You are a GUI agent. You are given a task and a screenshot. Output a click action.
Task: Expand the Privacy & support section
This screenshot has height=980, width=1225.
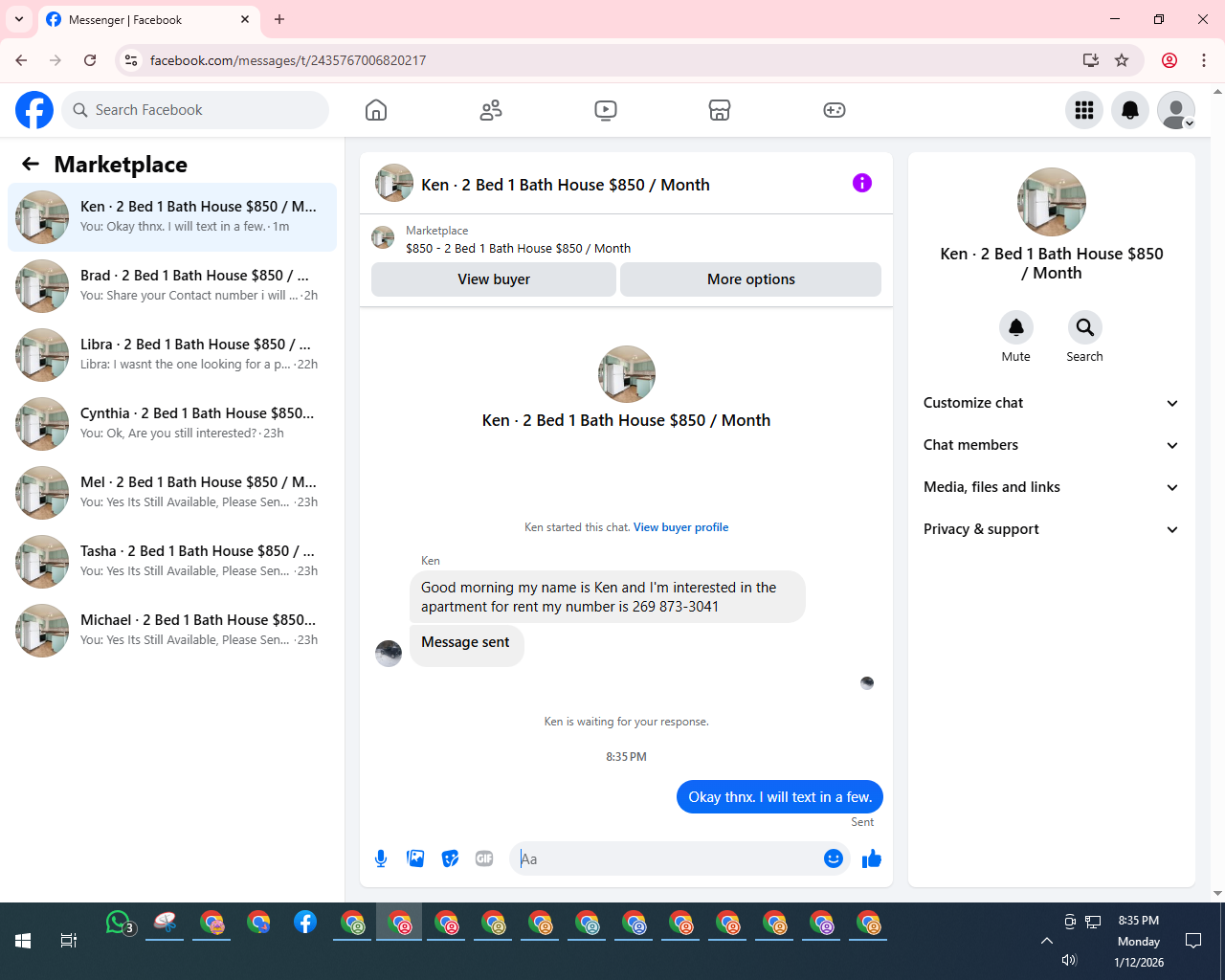click(x=1051, y=529)
